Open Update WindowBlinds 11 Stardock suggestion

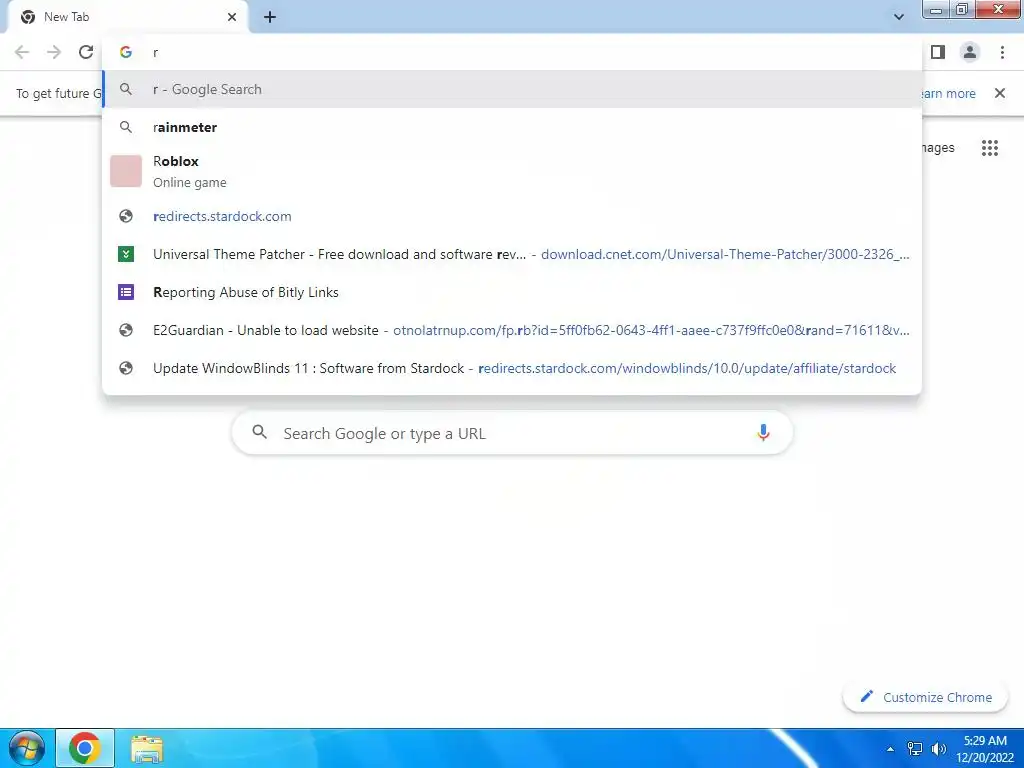tap(512, 368)
